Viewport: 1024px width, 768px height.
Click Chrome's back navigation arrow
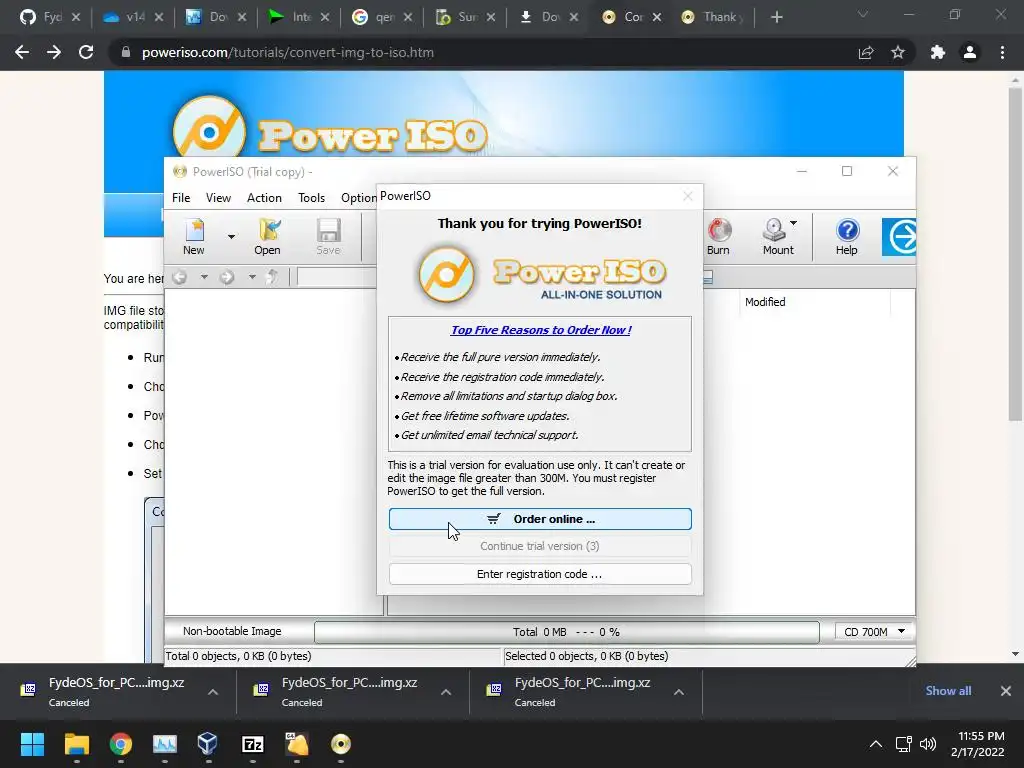[22, 52]
